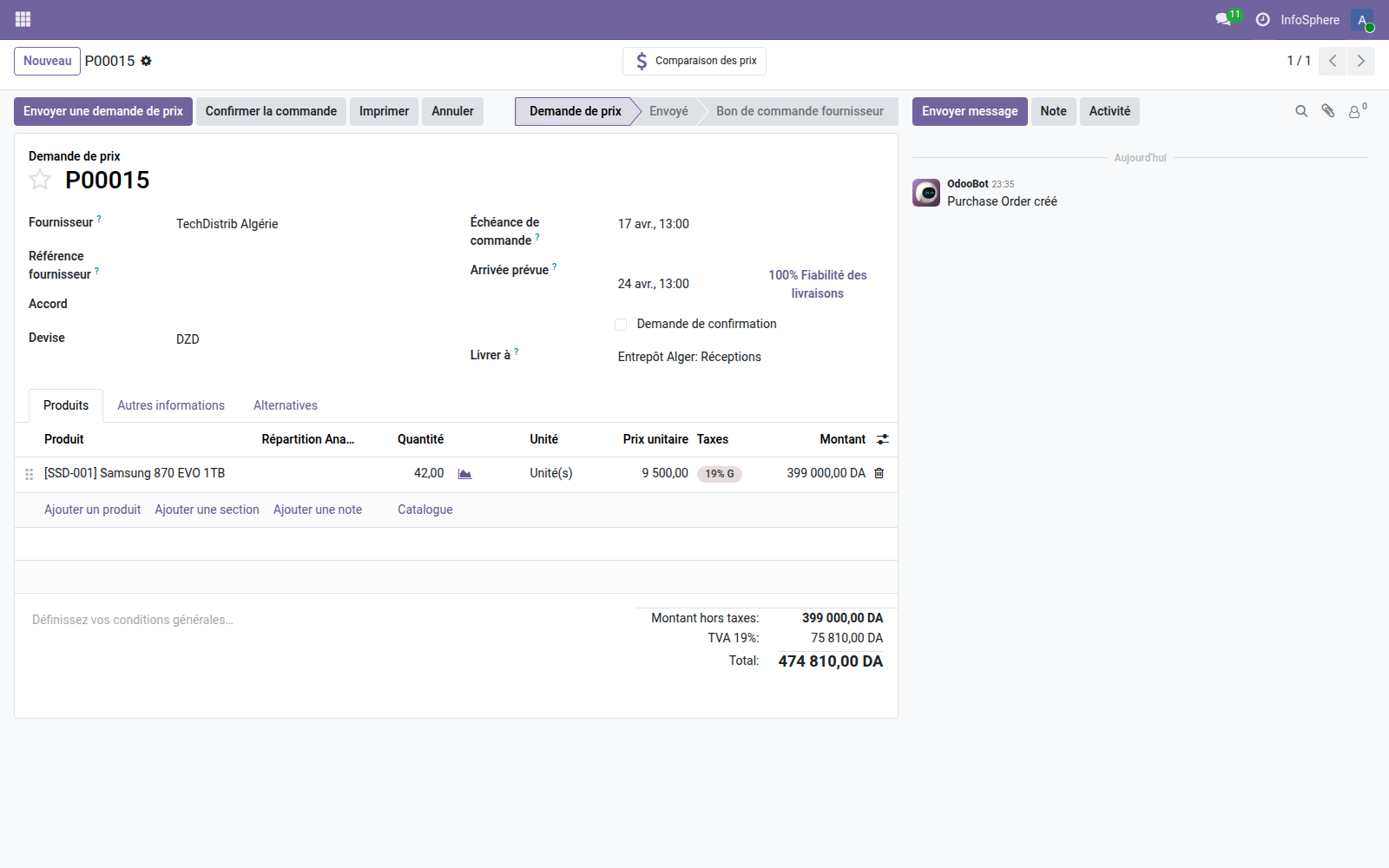Click Confirmer la commande button
The image size is (1389, 868).
coord(271,111)
